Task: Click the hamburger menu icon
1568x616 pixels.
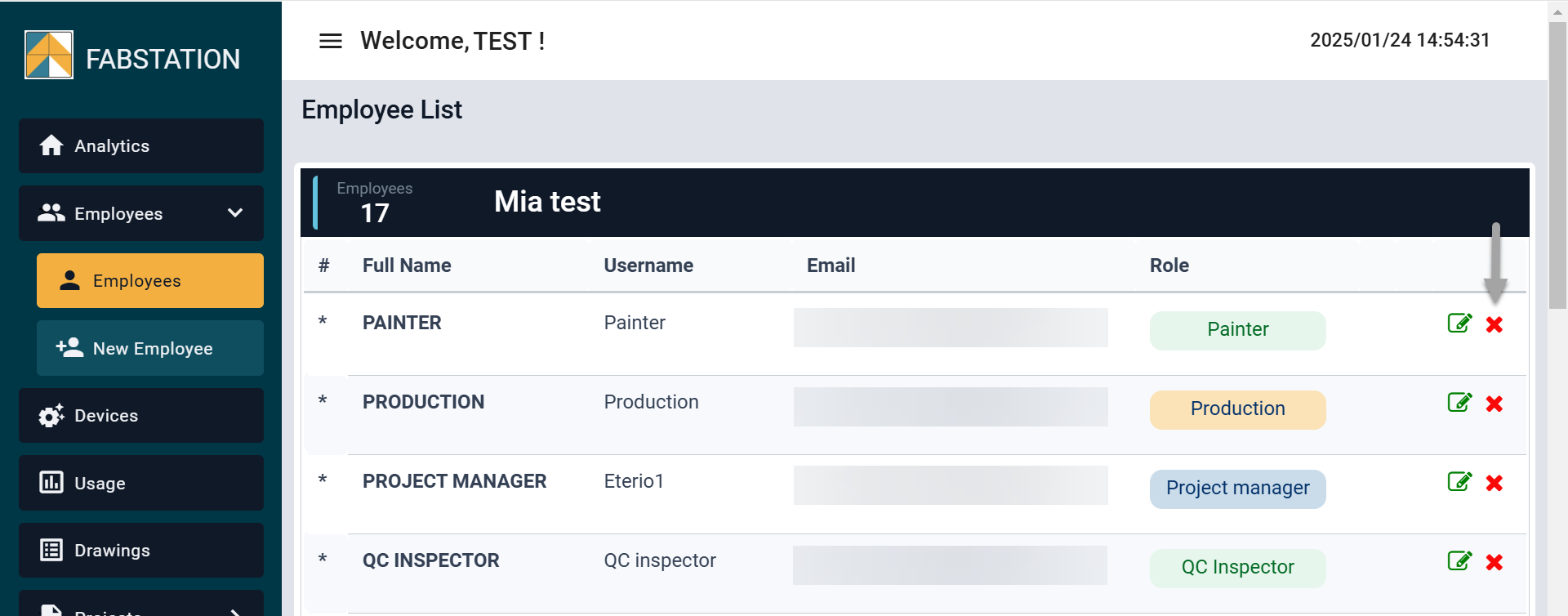Action: point(330,41)
